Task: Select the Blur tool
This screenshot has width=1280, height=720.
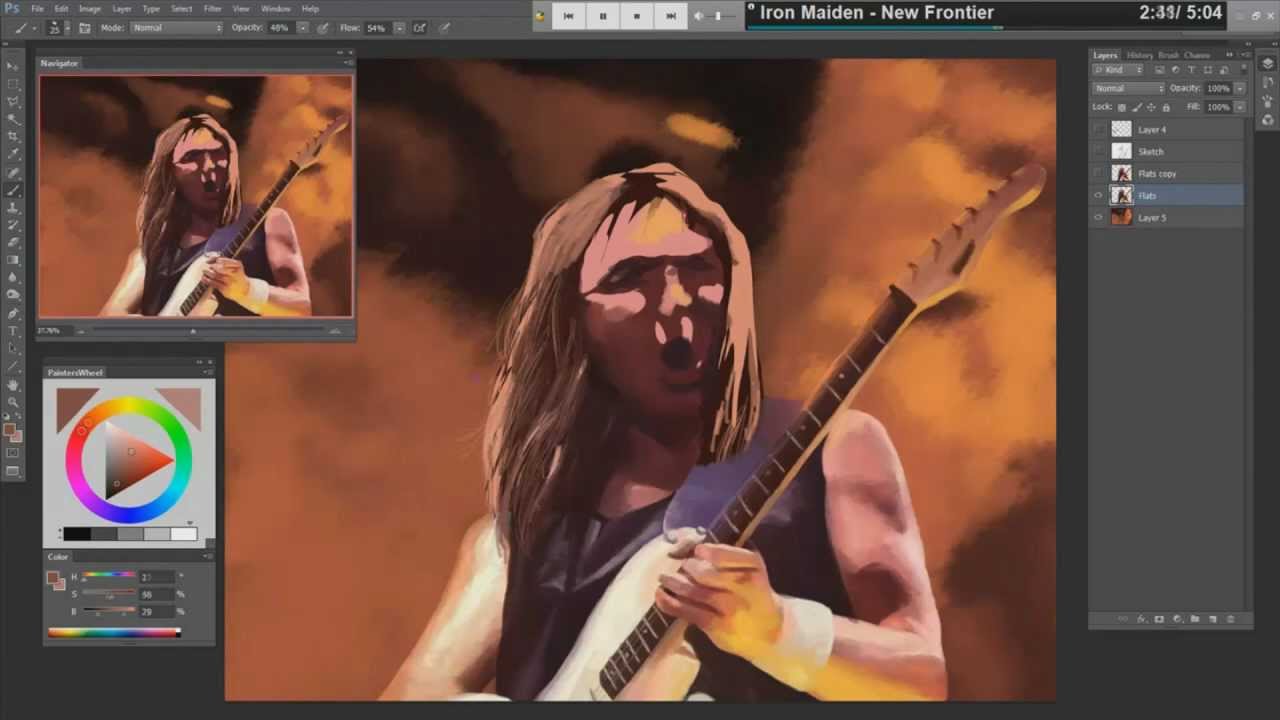Action: point(13,277)
